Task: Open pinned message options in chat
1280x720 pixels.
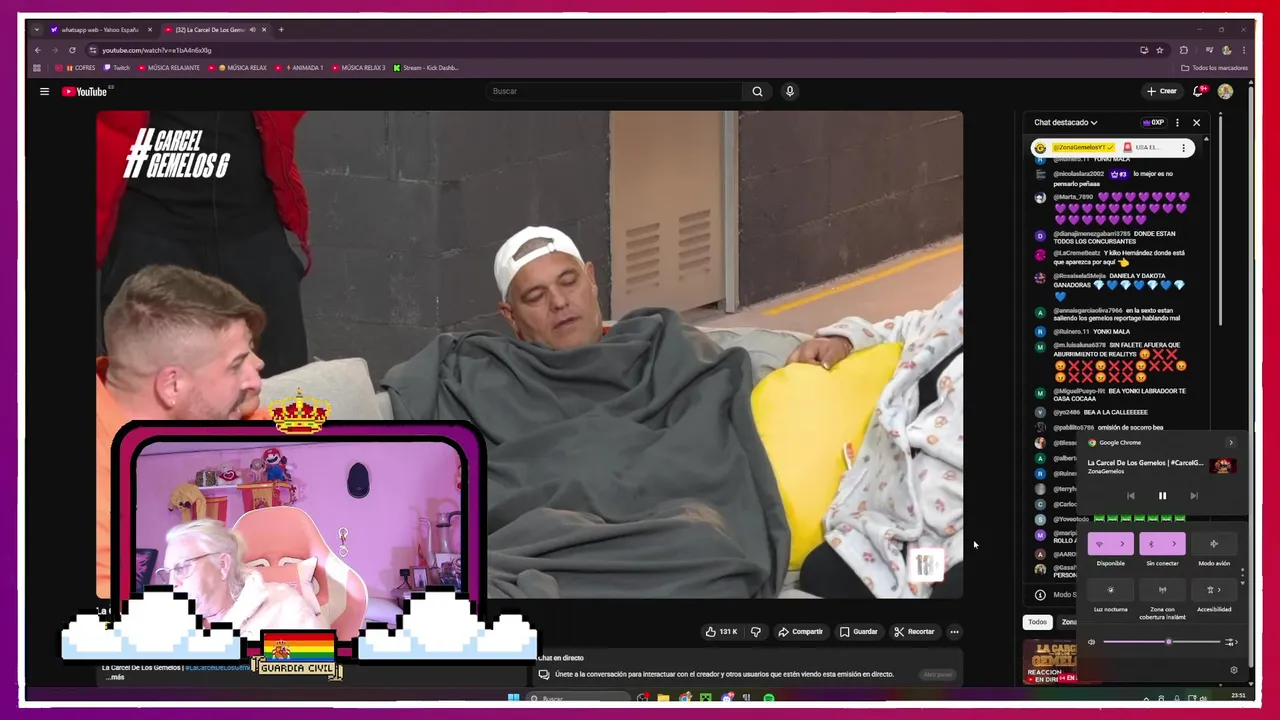Action: 1184,148
